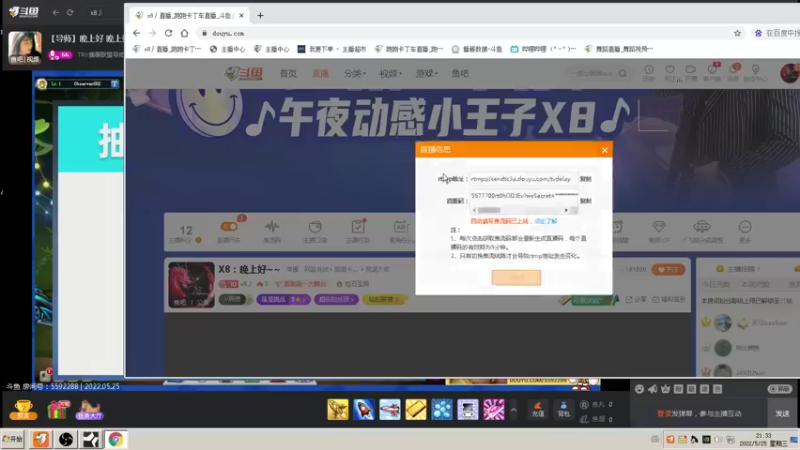Open the Chrome home page button
Viewport: 800px width, 450px height.
[184, 33]
